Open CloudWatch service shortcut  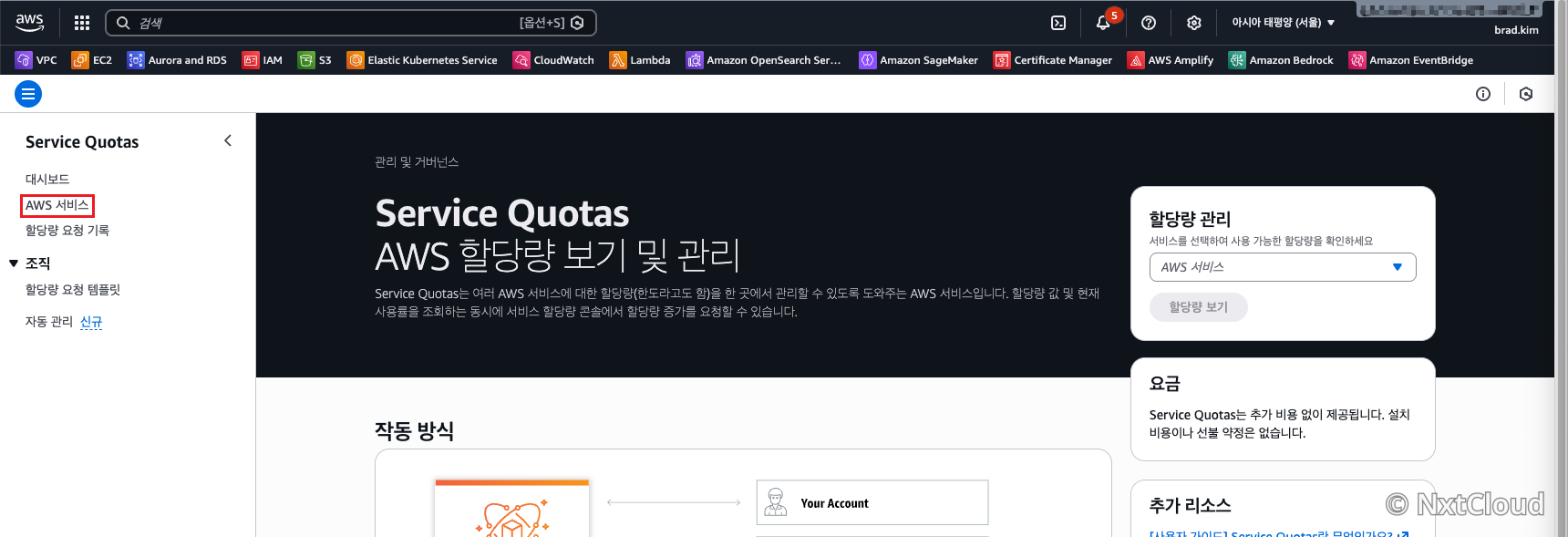(x=553, y=60)
